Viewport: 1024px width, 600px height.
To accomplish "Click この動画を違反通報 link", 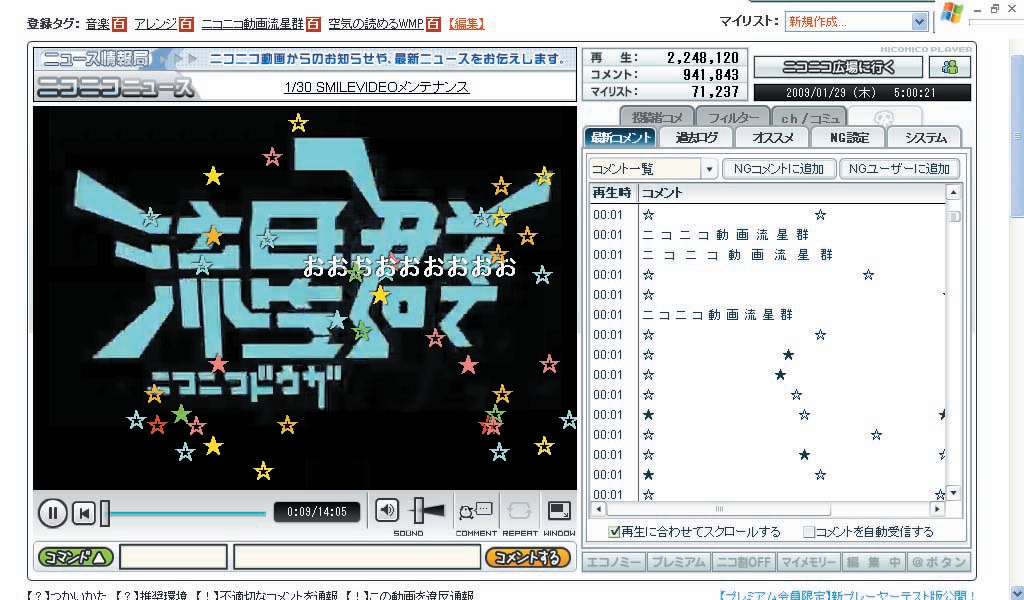I will tap(419, 595).
